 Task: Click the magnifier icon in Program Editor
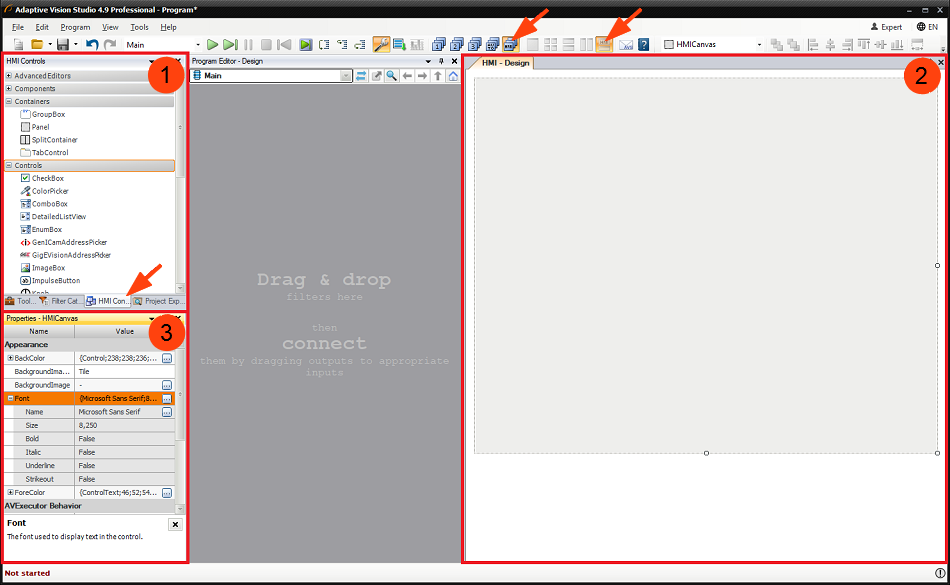point(392,76)
